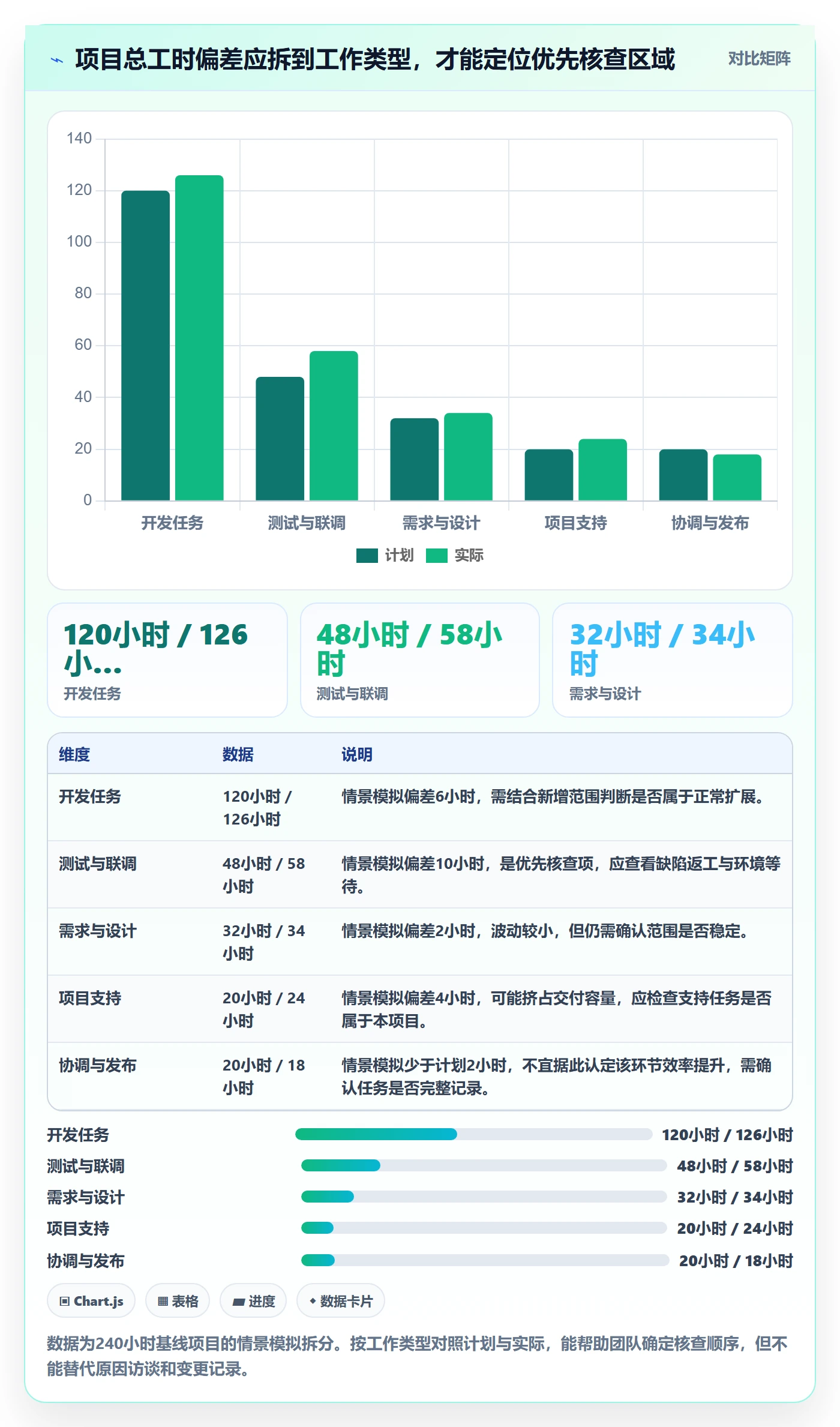Click the 20小时 / 18小时 progress value
This screenshot has height=1427, width=840.
[x=736, y=1261]
